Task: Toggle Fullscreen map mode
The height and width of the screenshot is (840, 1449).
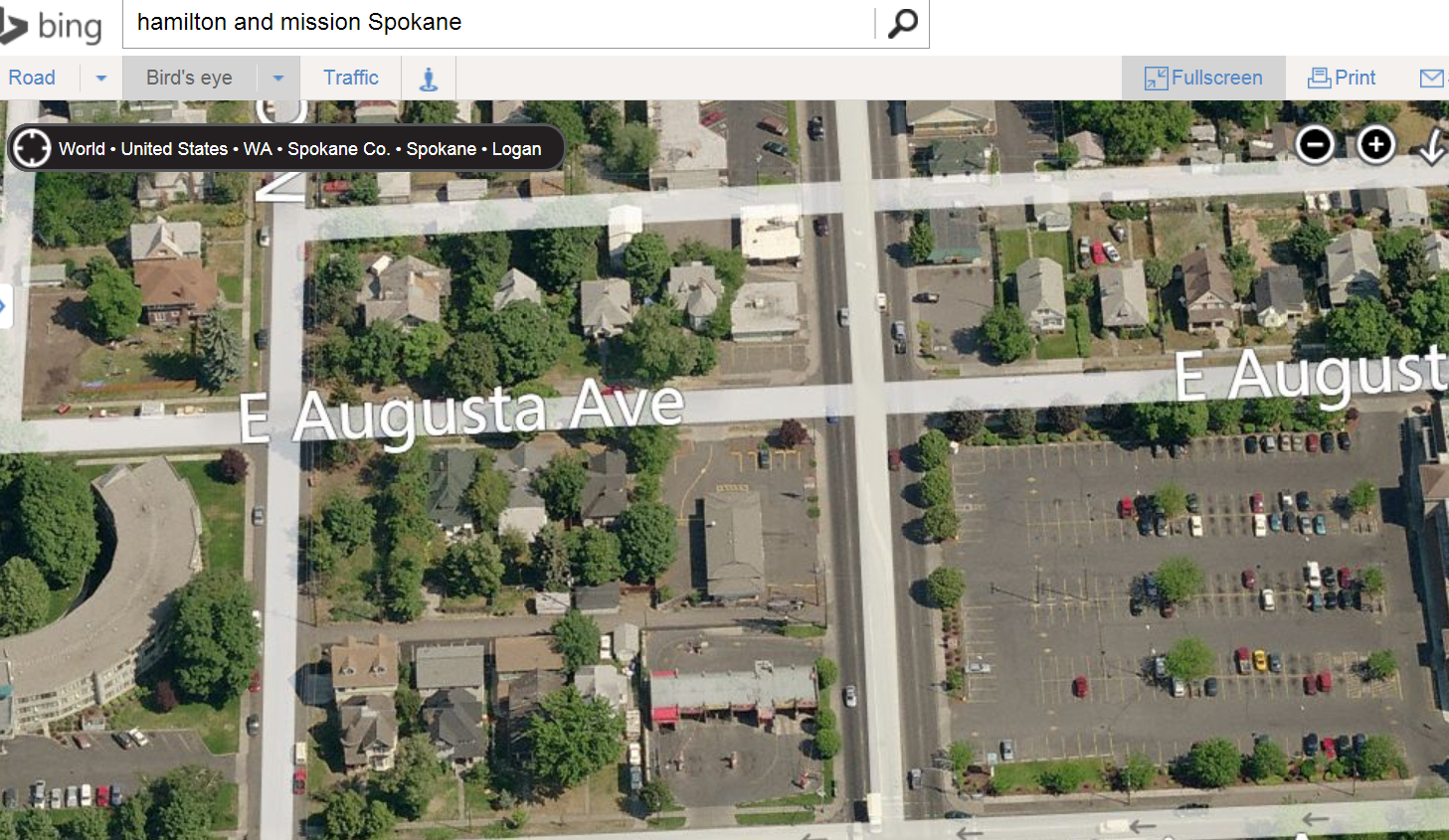Action: point(1203,78)
